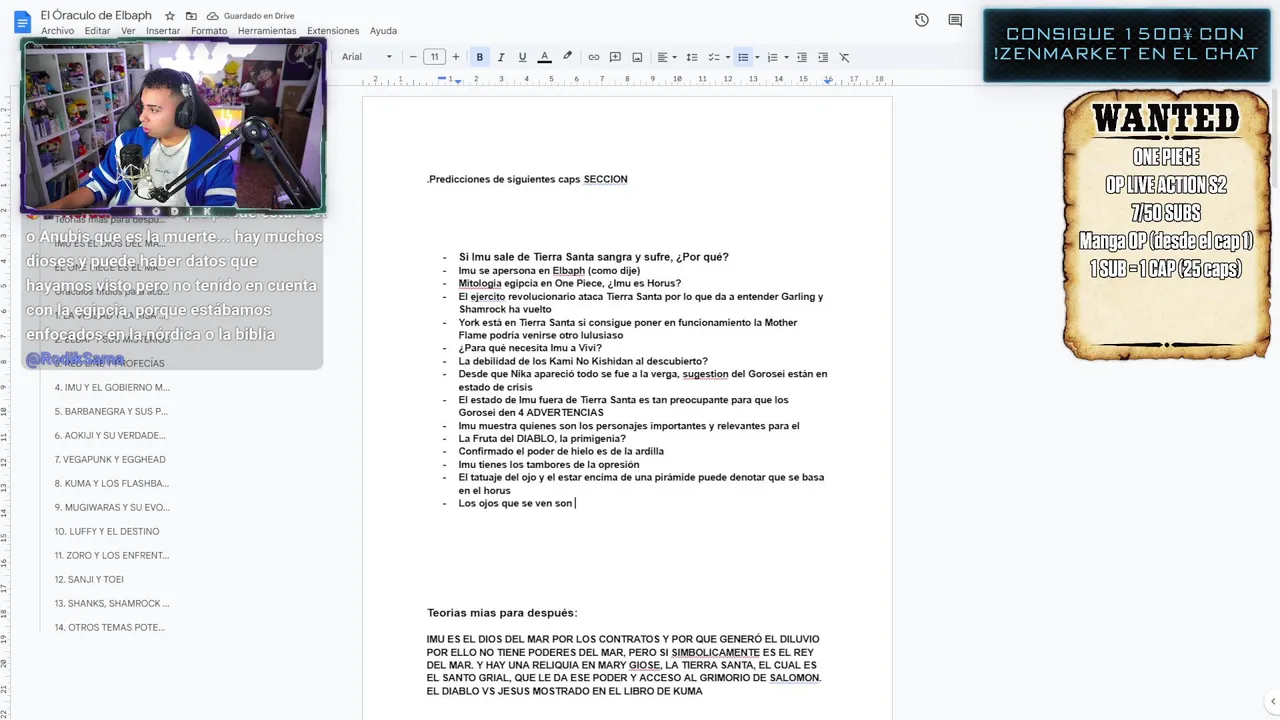The image size is (1280, 720).
Task: Toggle the bulleted list button
Action: pyautogui.click(x=743, y=57)
